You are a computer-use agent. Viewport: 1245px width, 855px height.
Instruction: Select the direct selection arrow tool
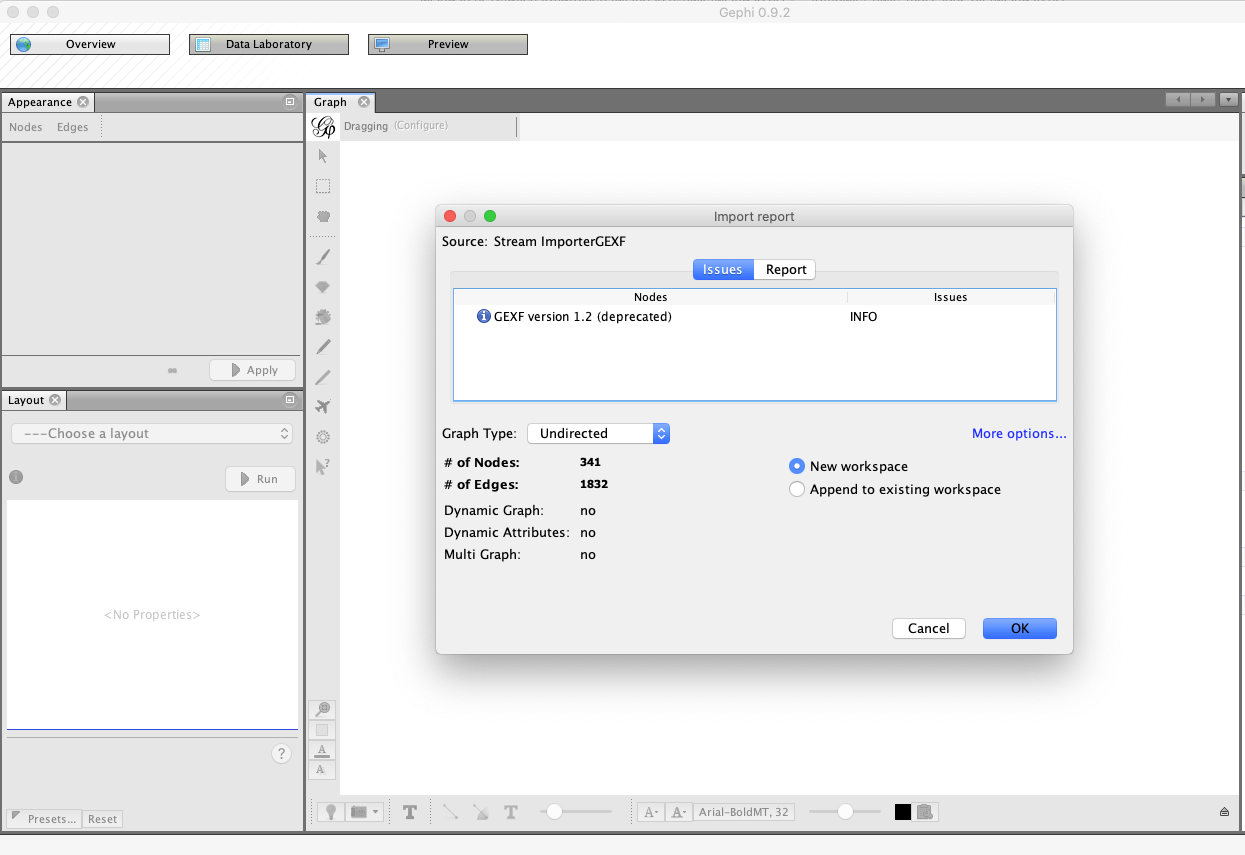pyautogui.click(x=323, y=156)
